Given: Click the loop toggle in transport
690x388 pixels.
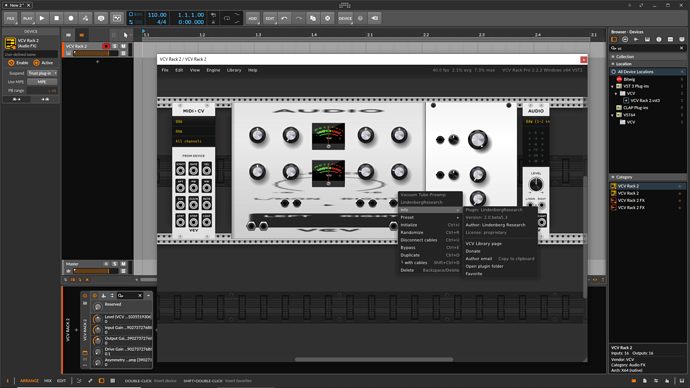Looking at the screenshot, I should point(227,18).
